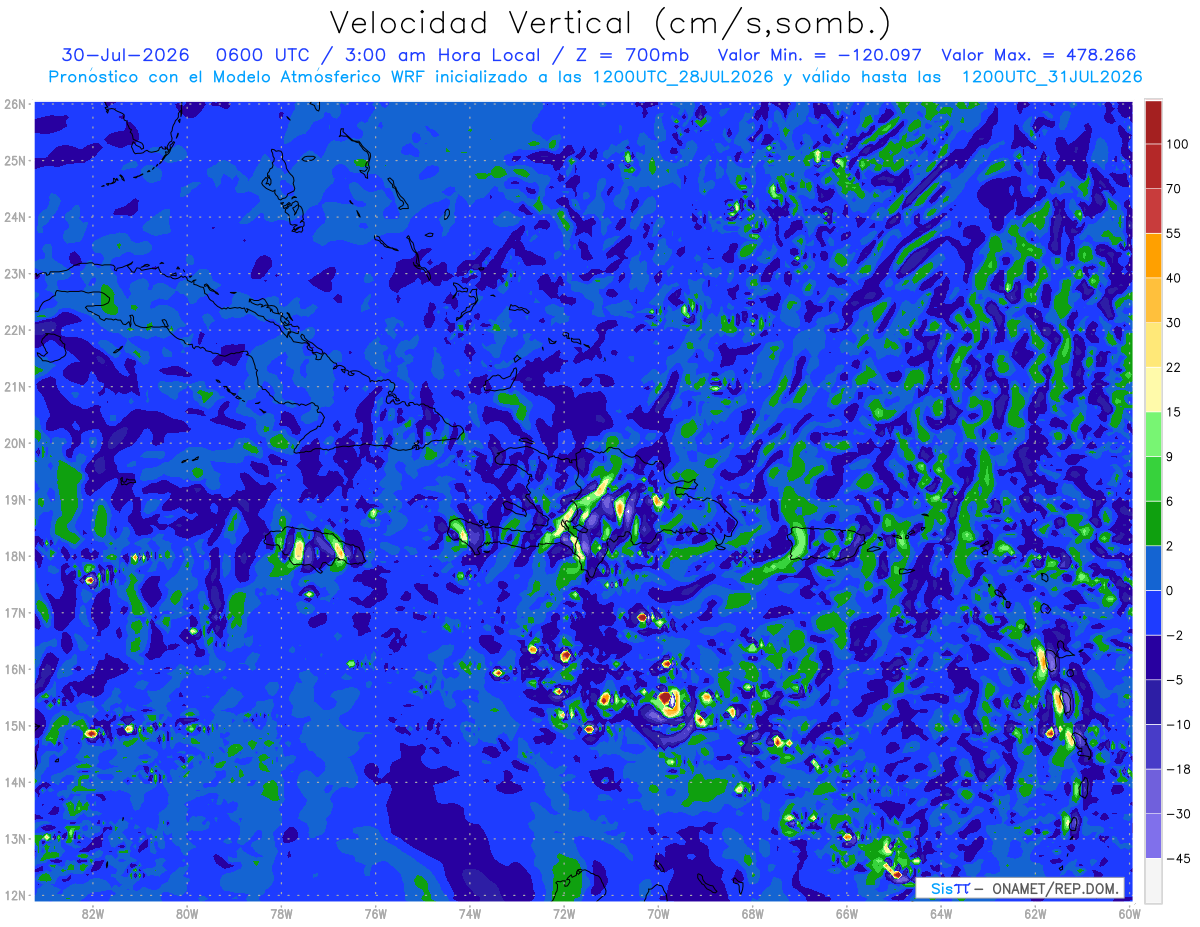
Task: Click the '40' colorbar label
Action: pyautogui.click(x=1173, y=278)
